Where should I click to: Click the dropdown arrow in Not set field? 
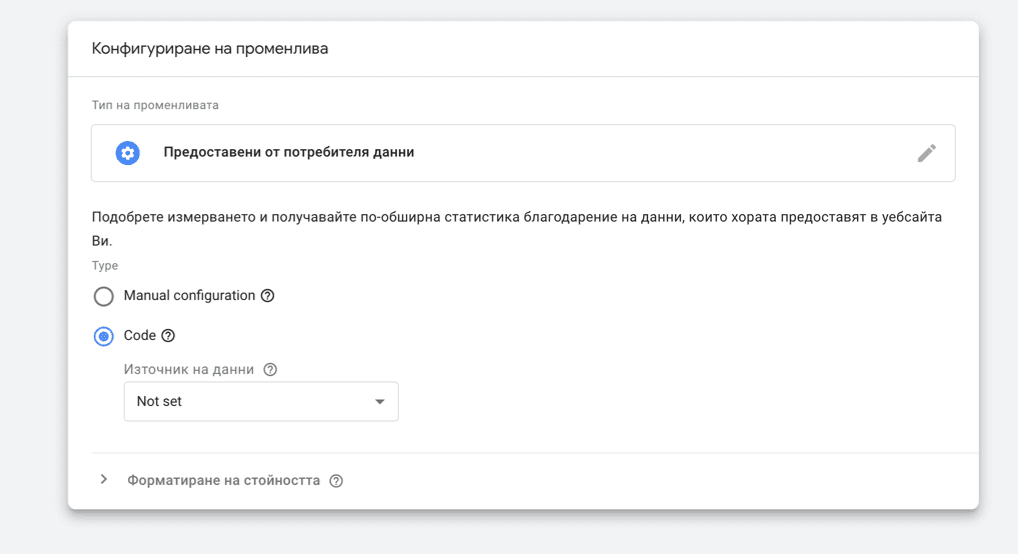pos(379,402)
